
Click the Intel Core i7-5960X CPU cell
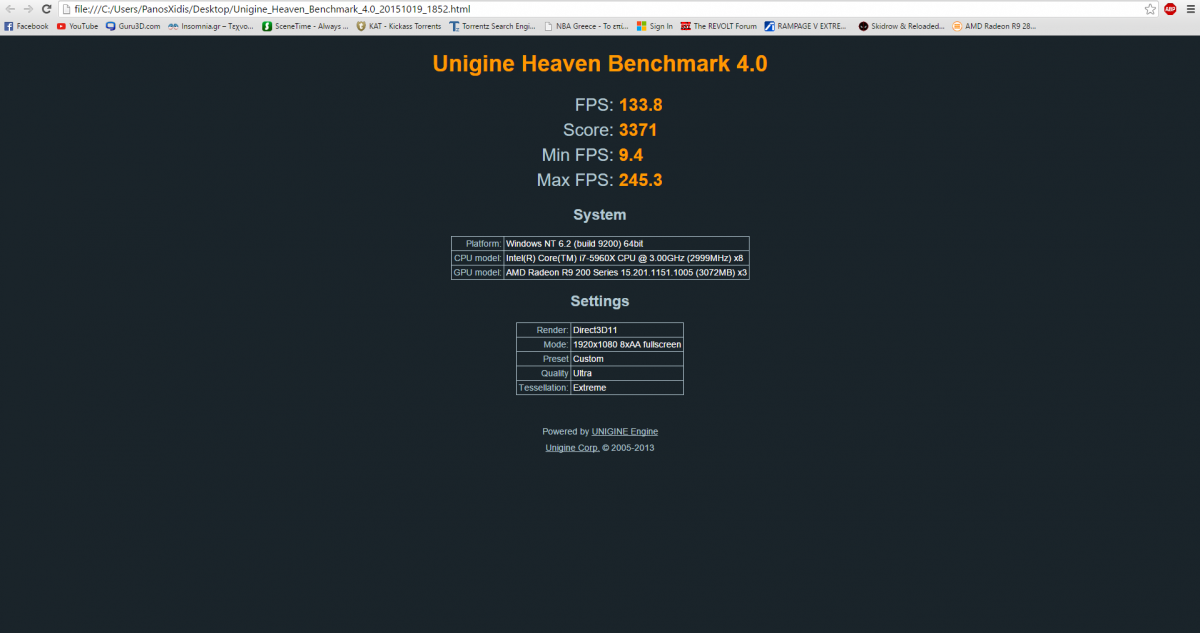(x=626, y=258)
